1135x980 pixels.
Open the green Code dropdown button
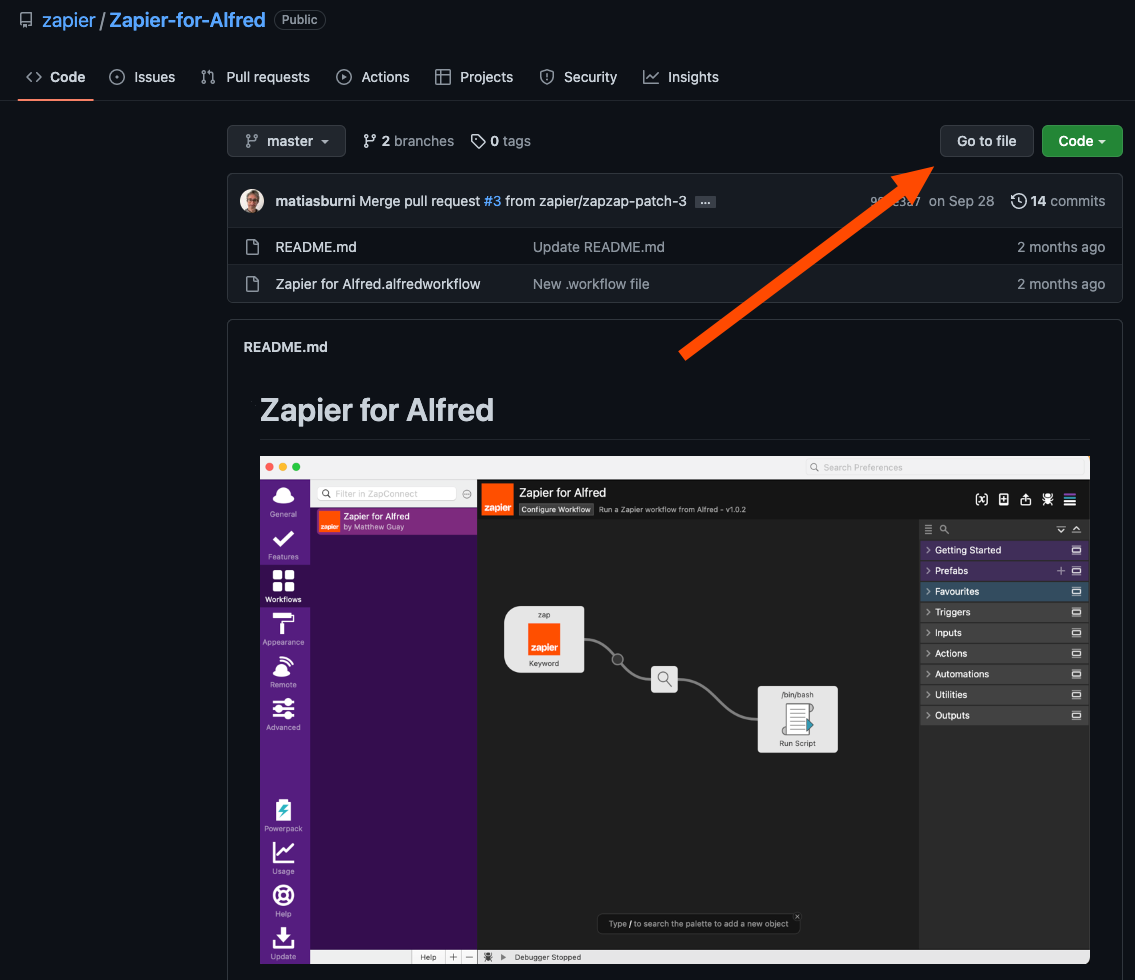click(x=1081, y=141)
